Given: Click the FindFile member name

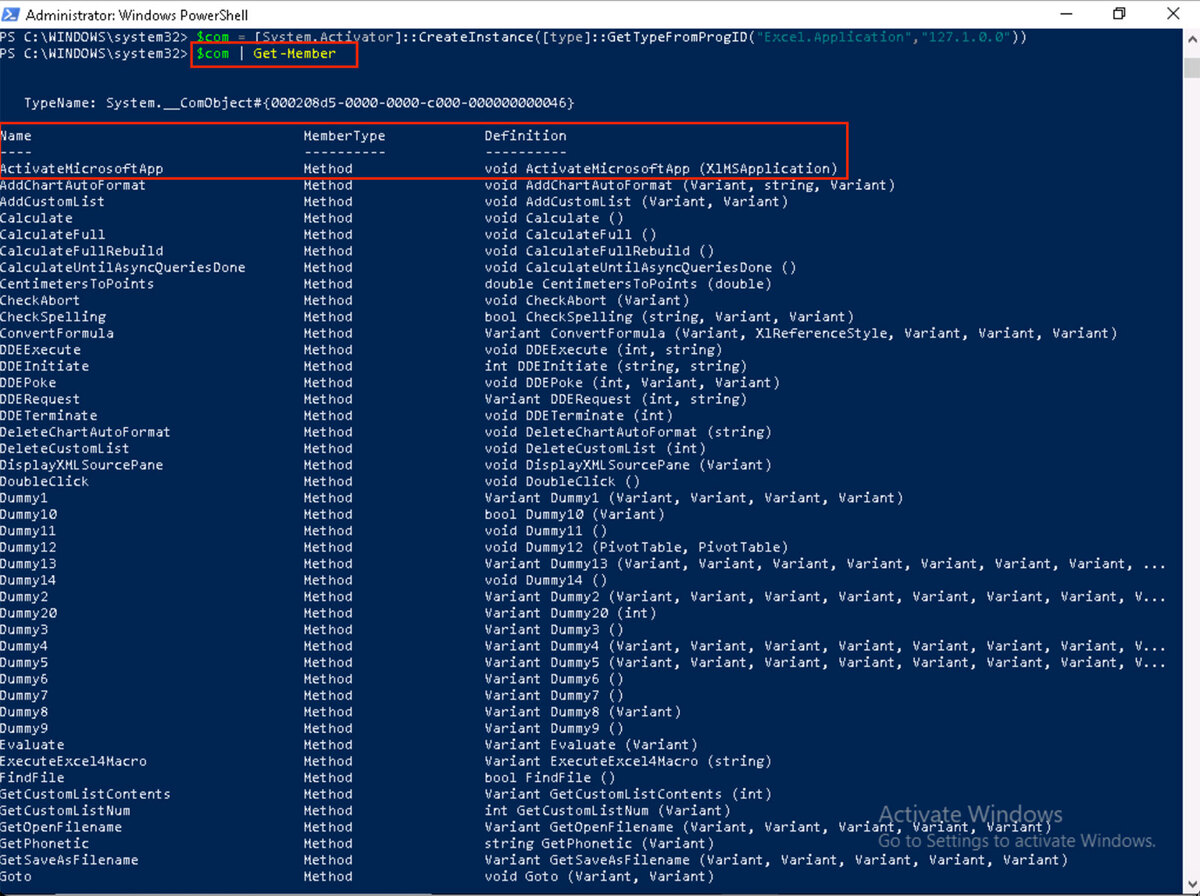Looking at the screenshot, I should 32,778.
